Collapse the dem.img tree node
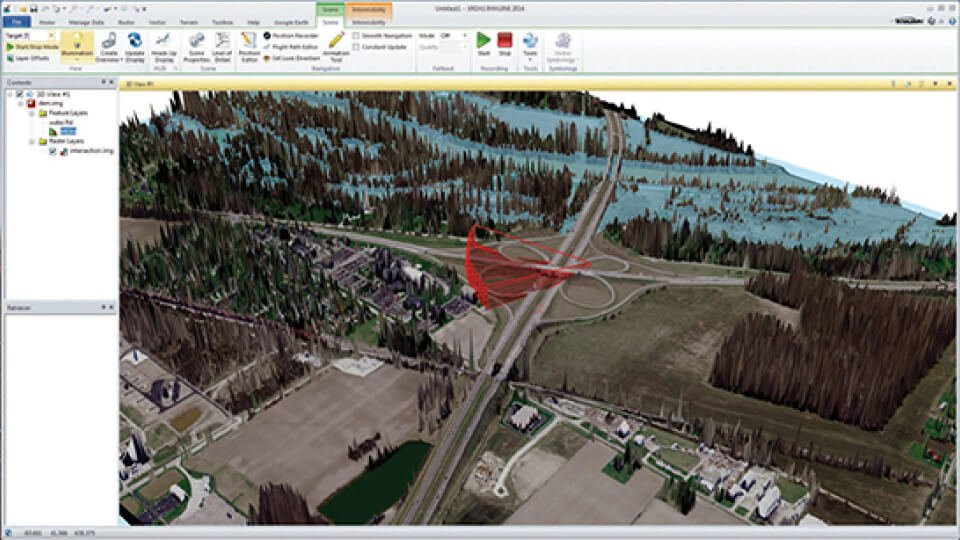The height and width of the screenshot is (540, 960). (x=21, y=103)
